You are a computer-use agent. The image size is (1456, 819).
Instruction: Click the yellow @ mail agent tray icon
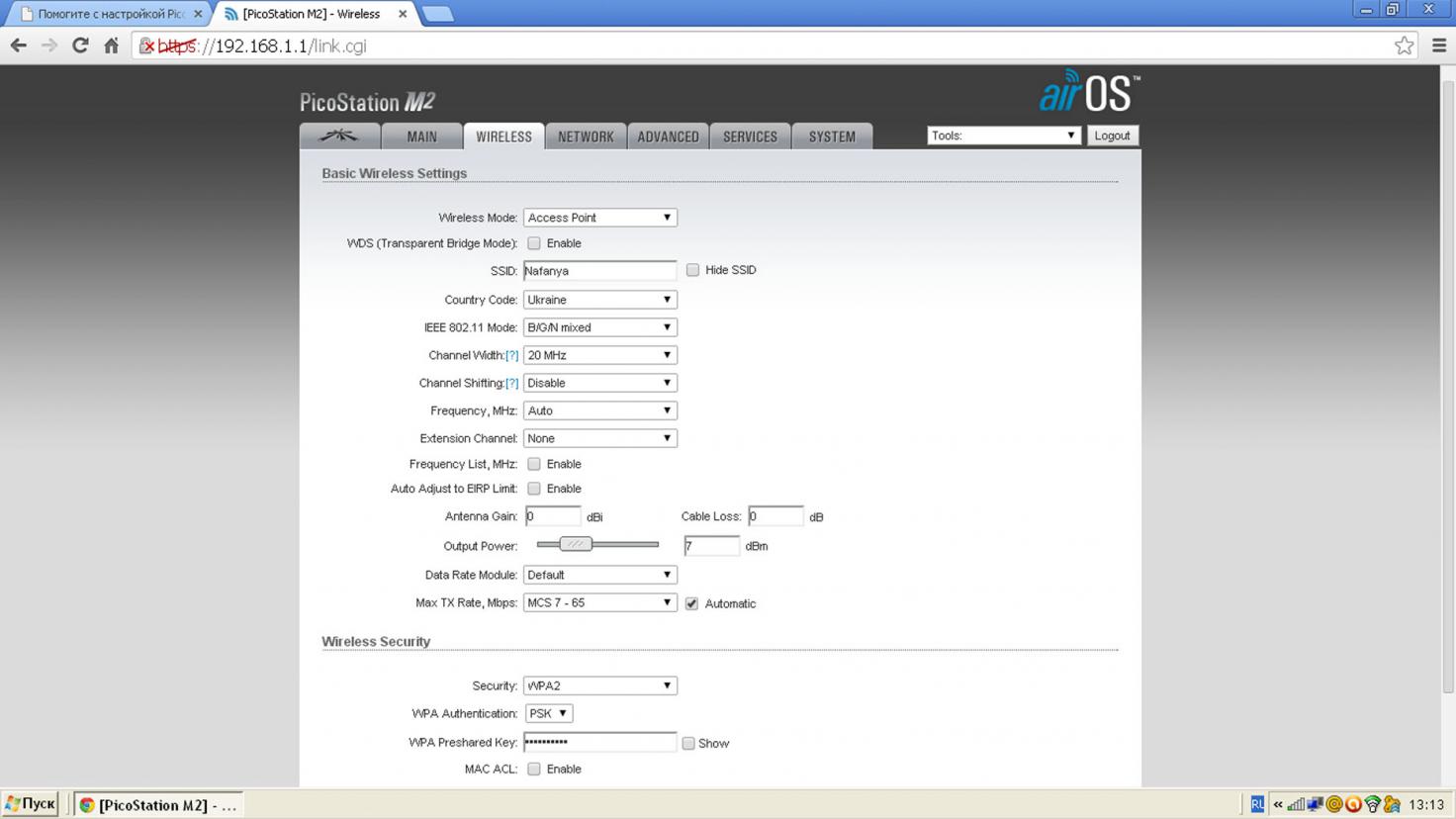[x=1334, y=805]
